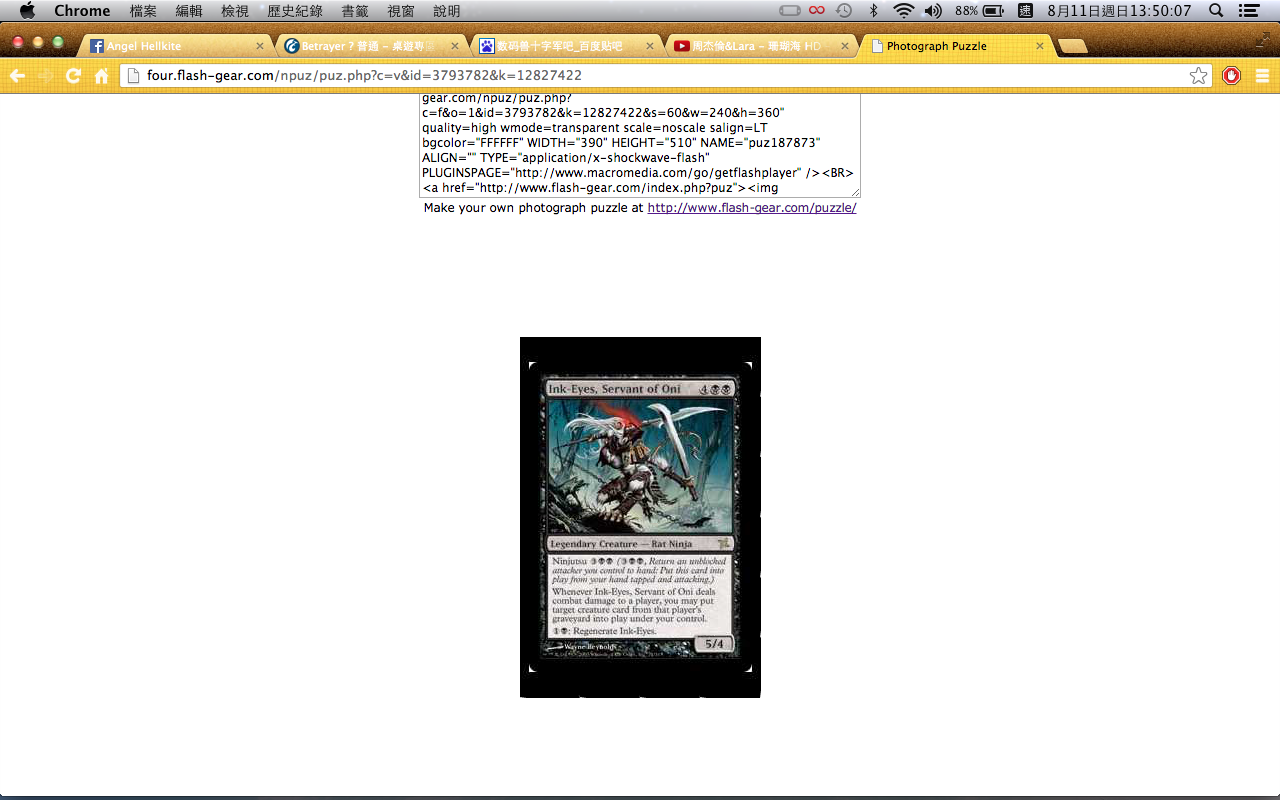
Task: Click the Wi-Fi status icon
Action: (903, 11)
